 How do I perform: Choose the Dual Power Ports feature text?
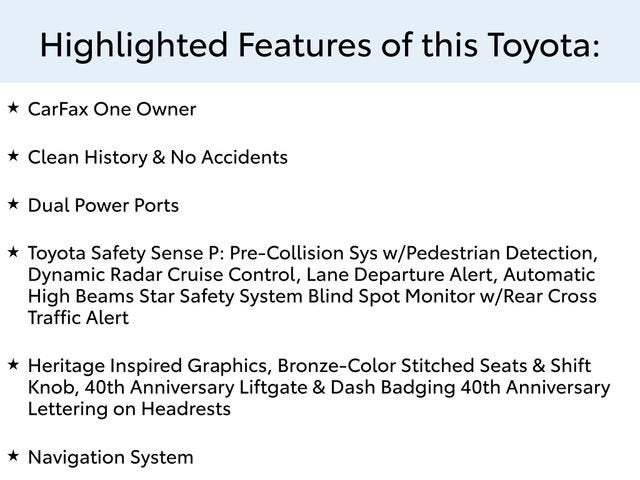click(x=104, y=206)
